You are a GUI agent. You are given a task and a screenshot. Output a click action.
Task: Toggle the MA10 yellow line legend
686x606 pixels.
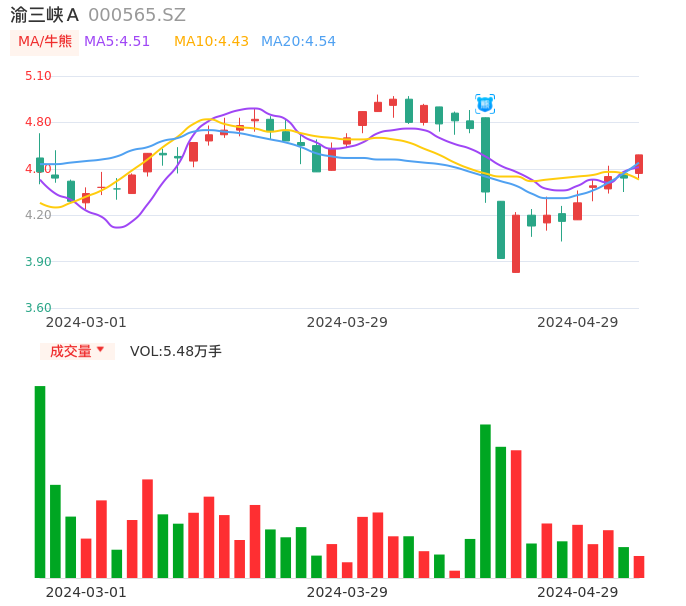coord(211,42)
